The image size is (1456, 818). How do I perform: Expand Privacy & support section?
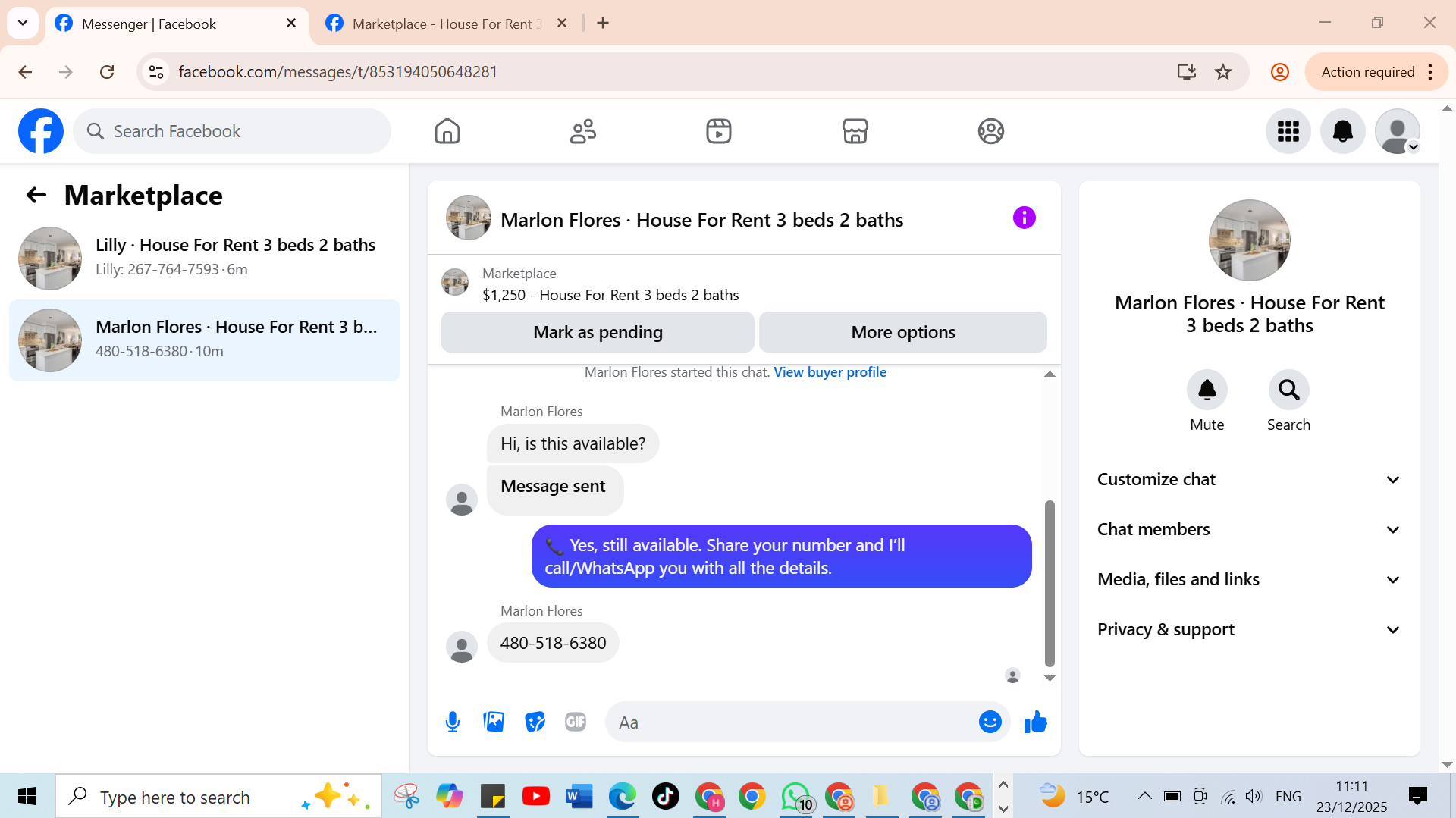(1249, 630)
